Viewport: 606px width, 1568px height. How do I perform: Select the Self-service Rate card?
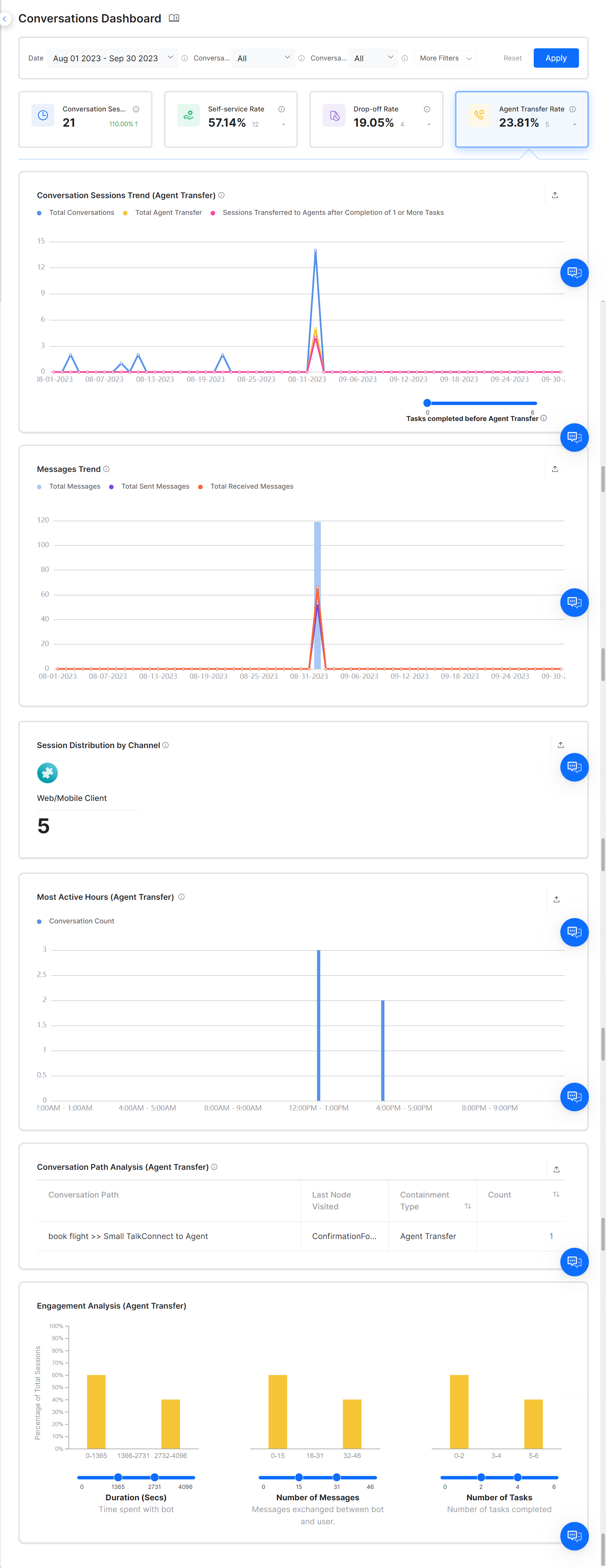(231, 119)
